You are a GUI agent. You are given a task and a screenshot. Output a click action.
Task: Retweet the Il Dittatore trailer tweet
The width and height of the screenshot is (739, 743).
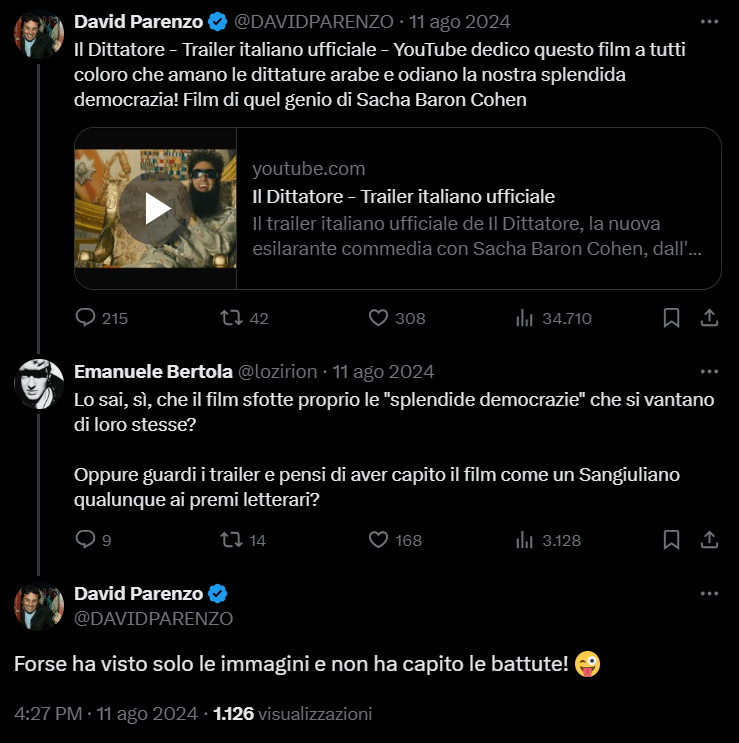(231, 318)
